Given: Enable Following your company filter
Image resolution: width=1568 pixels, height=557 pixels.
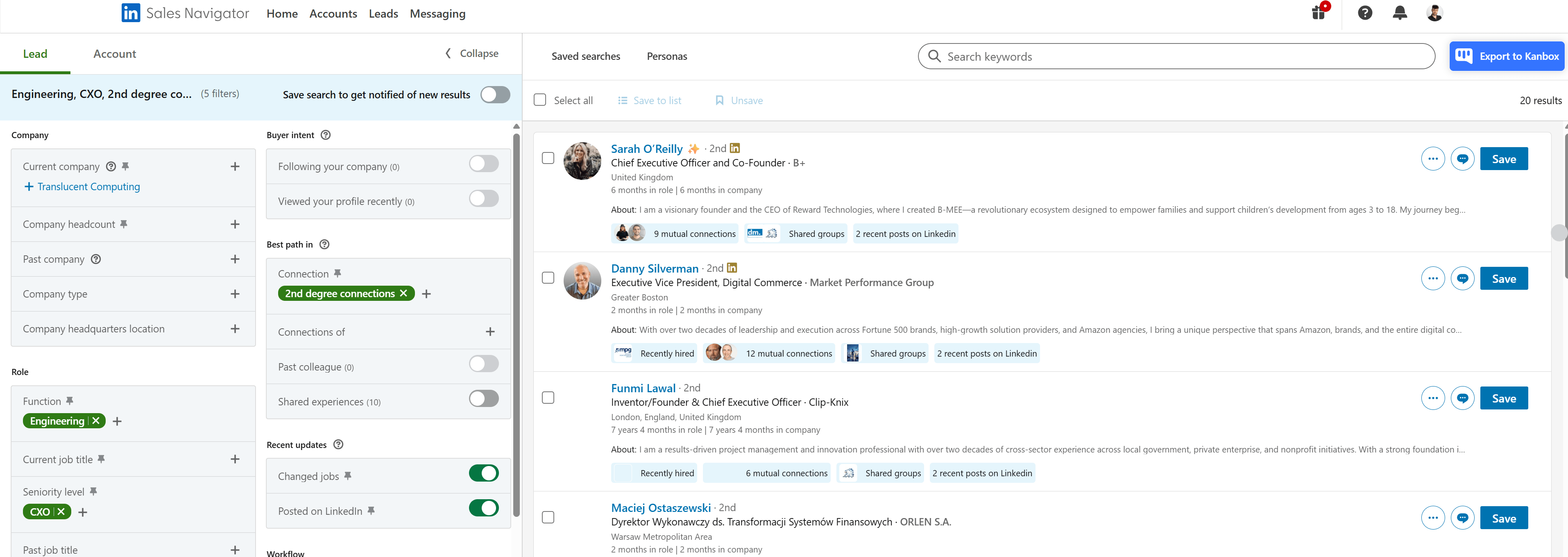Looking at the screenshot, I should [x=483, y=164].
